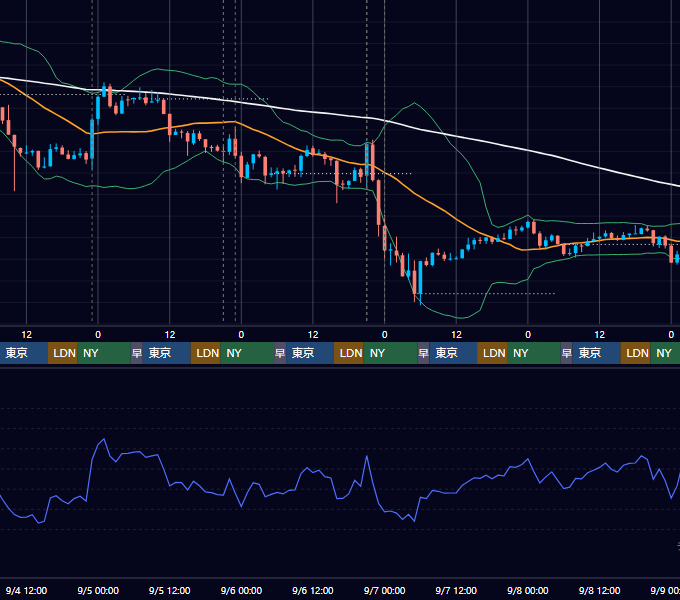Click the 9/4 12:00 date axis label

point(26,590)
